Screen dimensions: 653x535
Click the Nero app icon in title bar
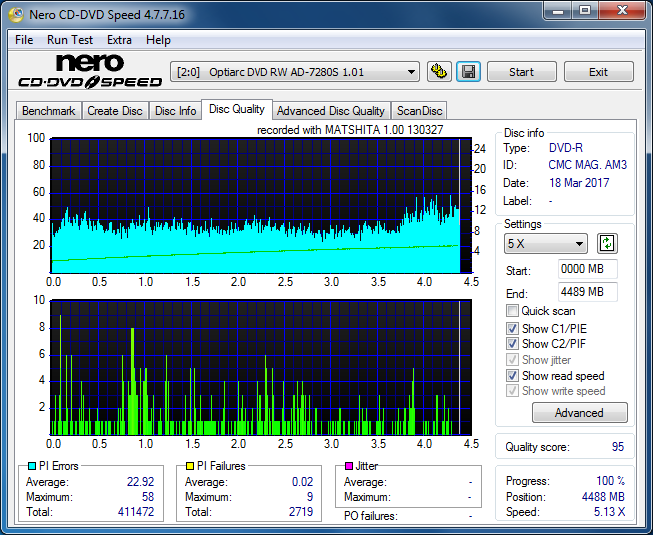[17, 15]
